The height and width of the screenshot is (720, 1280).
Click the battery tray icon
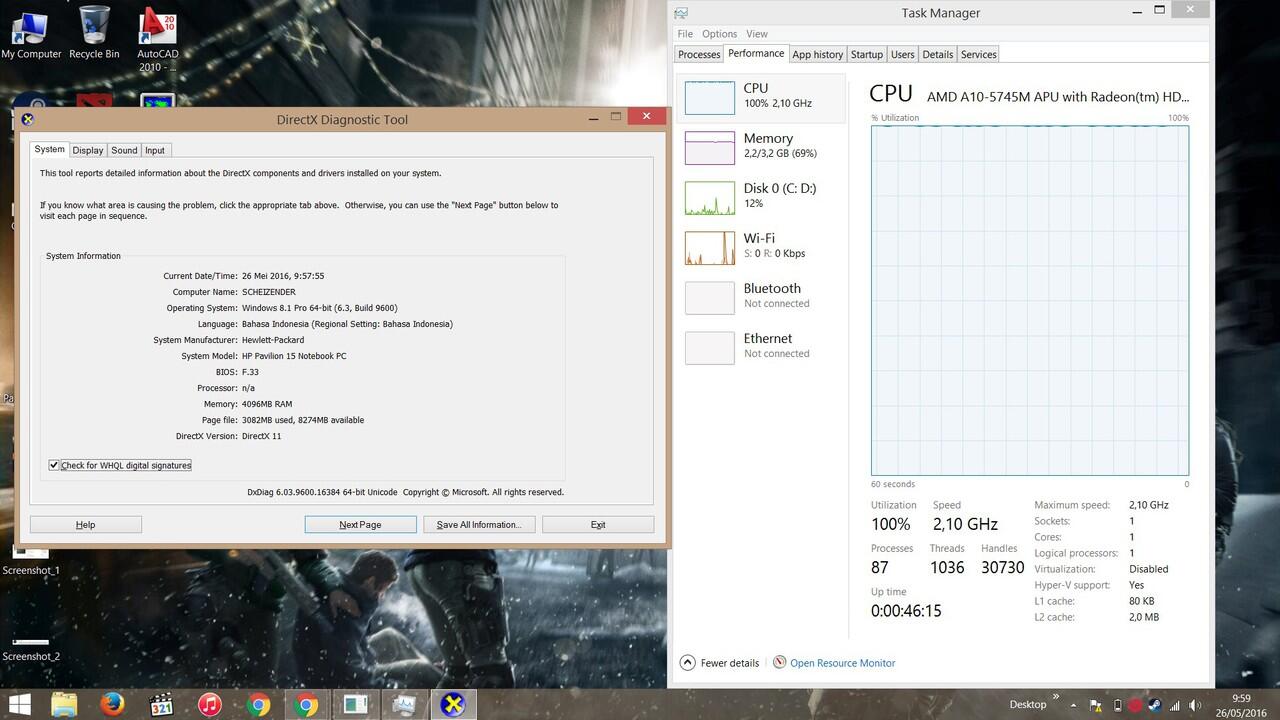[x=1117, y=705]
